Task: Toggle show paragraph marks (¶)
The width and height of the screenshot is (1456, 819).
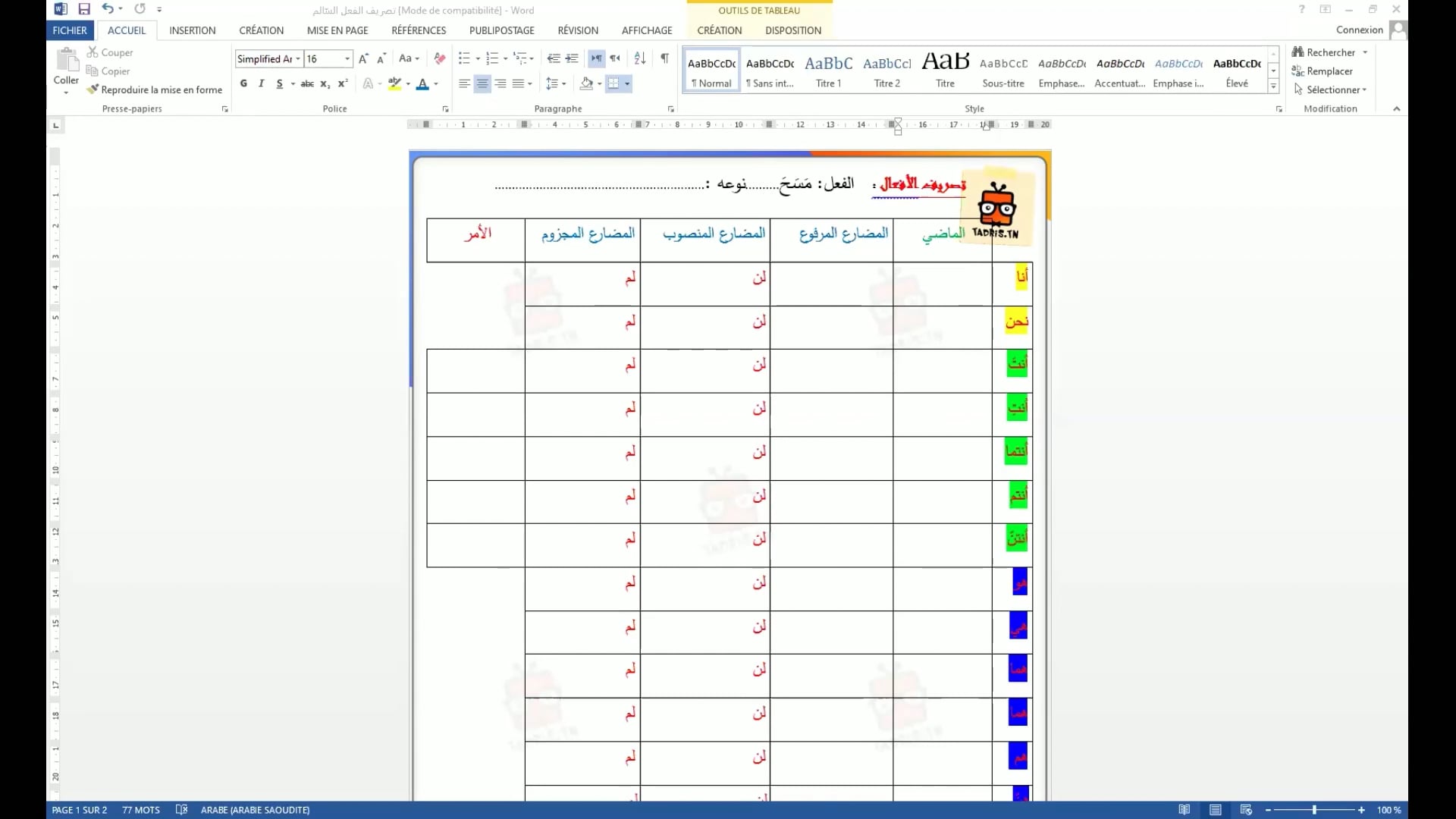Action: (664, 58)
